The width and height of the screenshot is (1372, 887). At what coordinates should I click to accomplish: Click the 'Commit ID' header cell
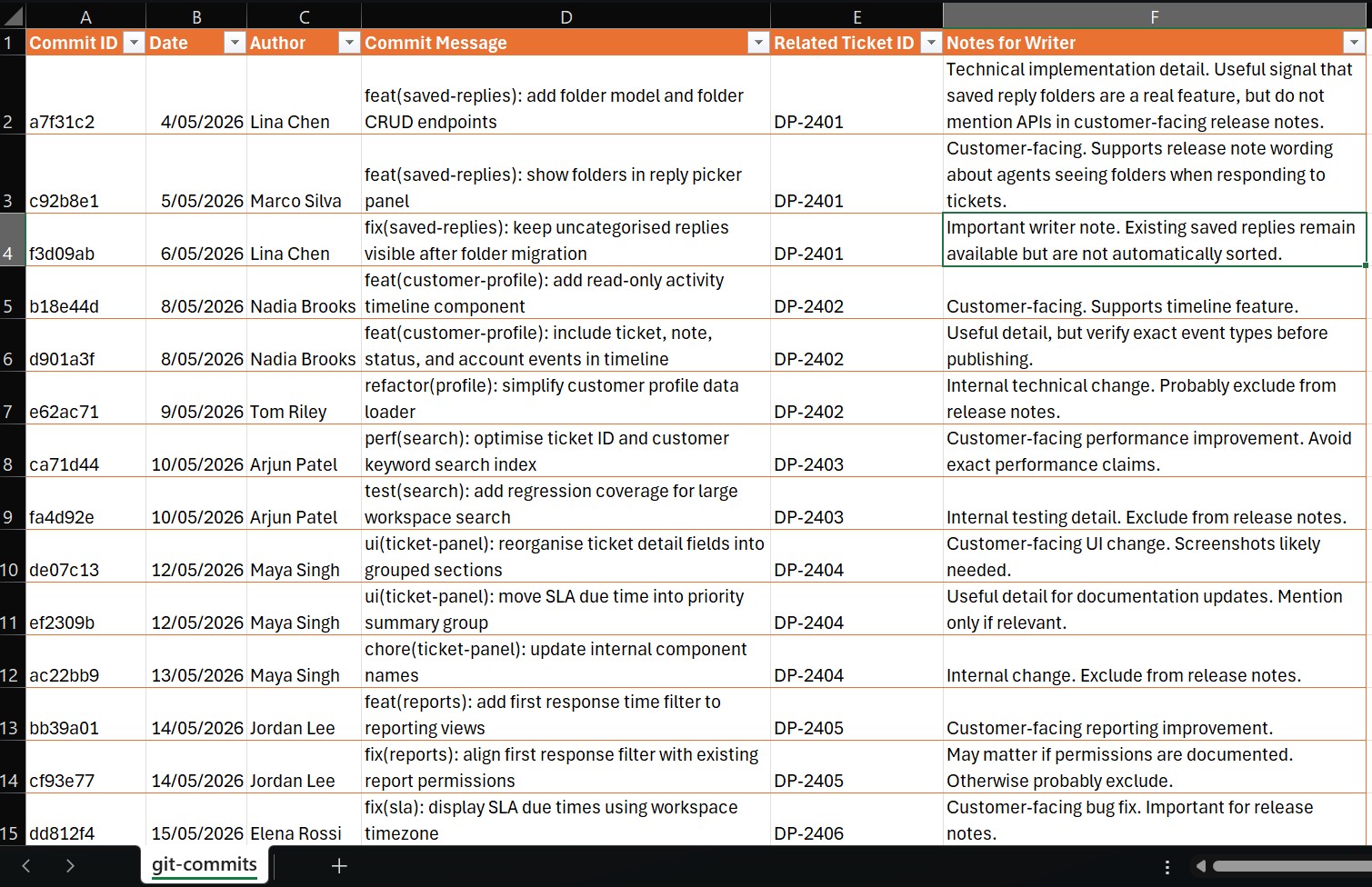click(x=85, y=43)
